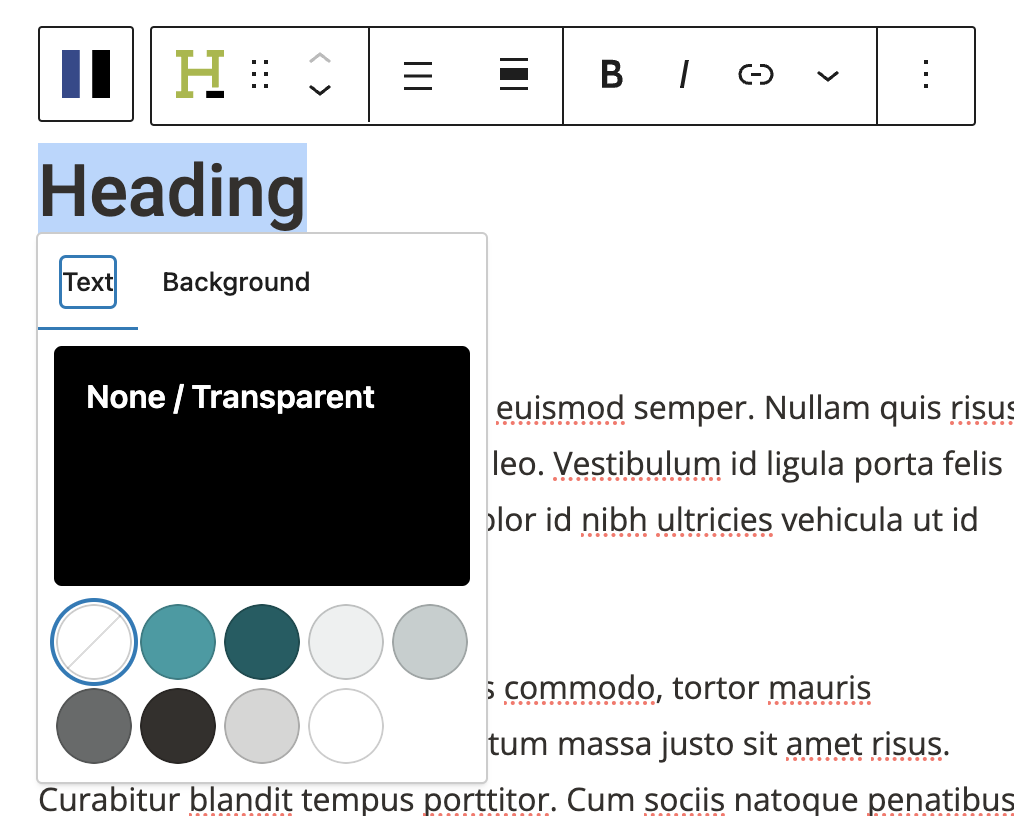Insert a link on selected text
This screenshot has width=1014, height=816.
(x=755, y=75)
